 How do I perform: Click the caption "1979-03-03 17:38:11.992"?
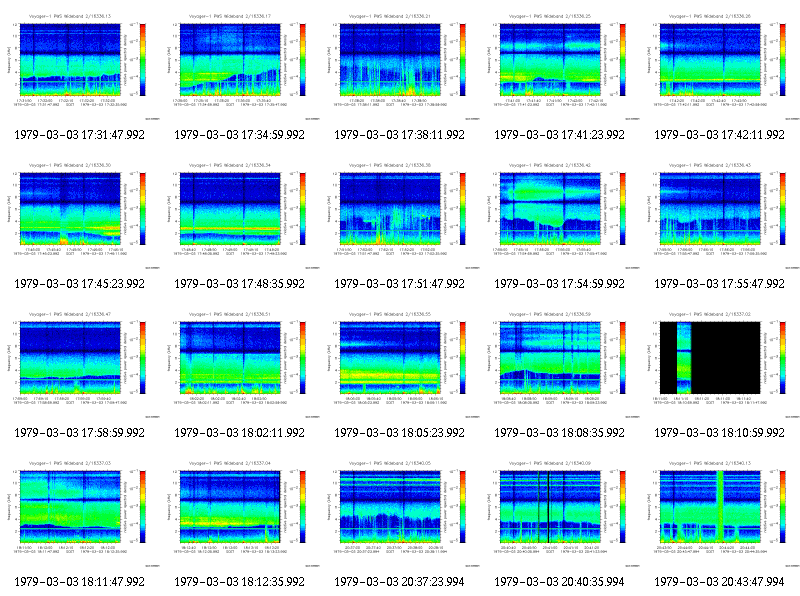[399, 135]
